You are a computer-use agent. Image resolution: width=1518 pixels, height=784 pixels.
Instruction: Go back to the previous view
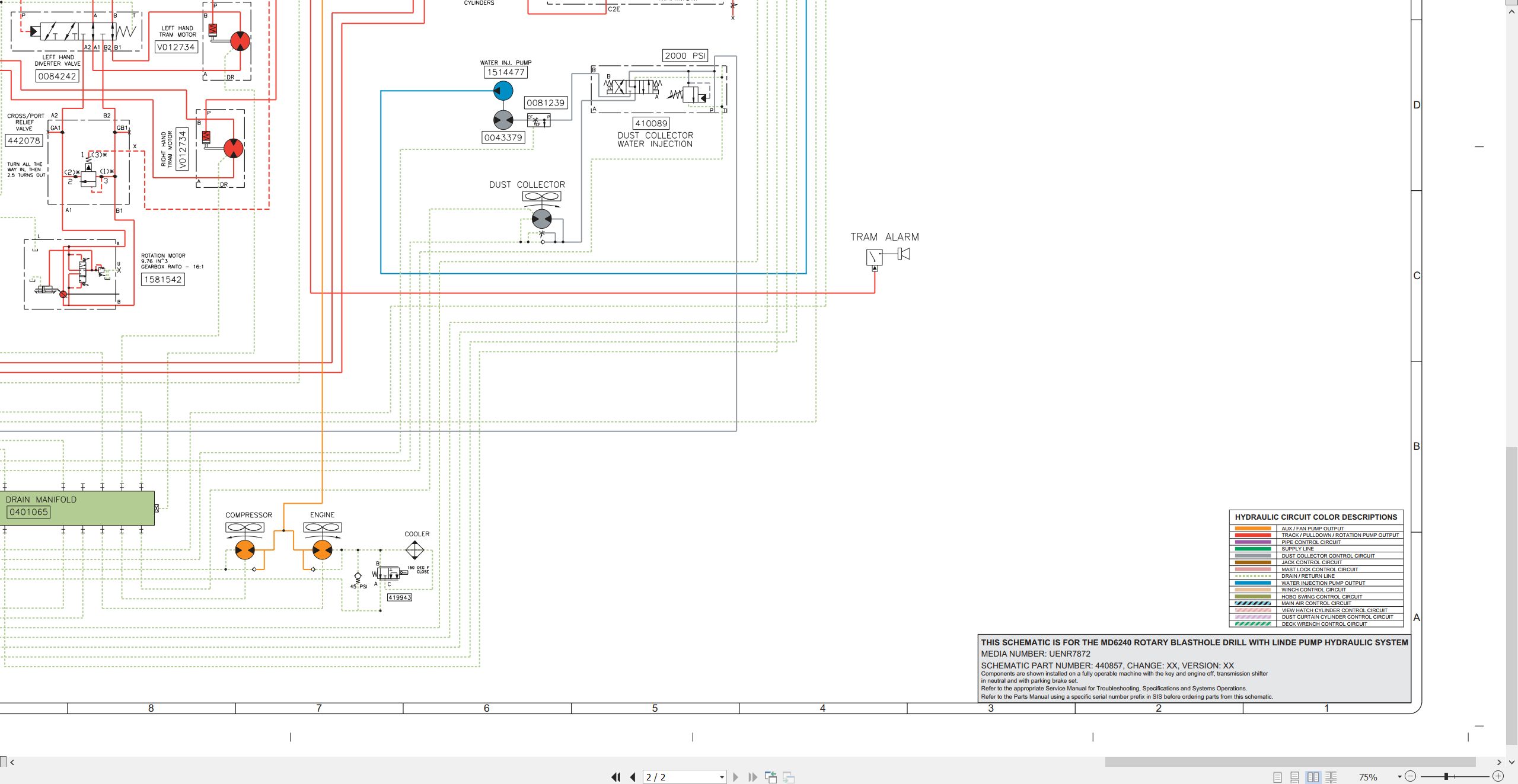click(771, 777)
